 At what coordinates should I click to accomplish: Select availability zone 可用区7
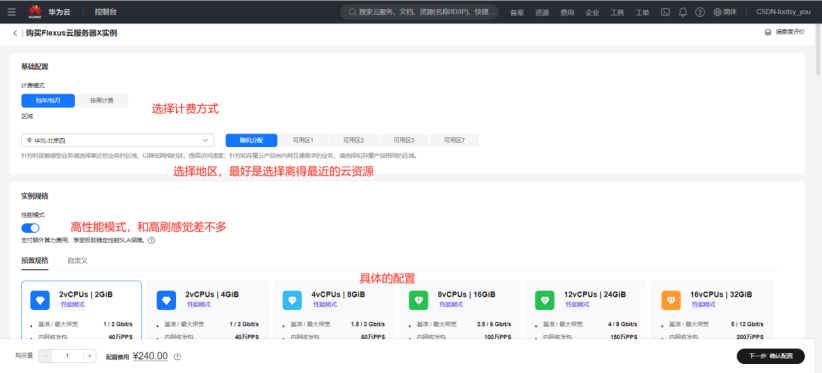454,140
